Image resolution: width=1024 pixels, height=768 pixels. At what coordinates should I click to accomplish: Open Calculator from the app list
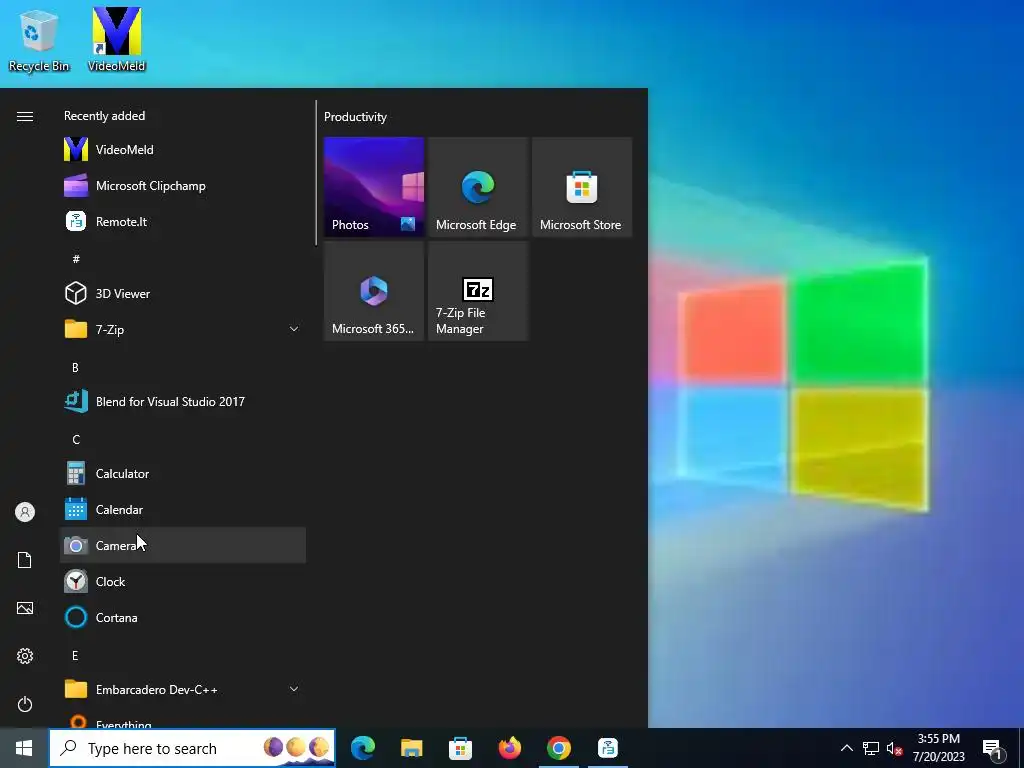click(x=183, y=473)
